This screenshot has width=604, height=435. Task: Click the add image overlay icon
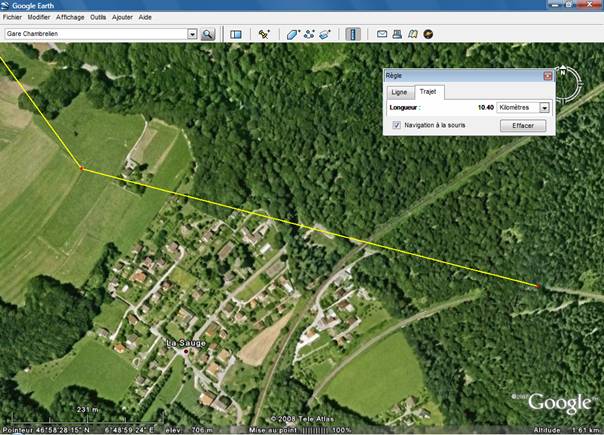pos(326,34)
